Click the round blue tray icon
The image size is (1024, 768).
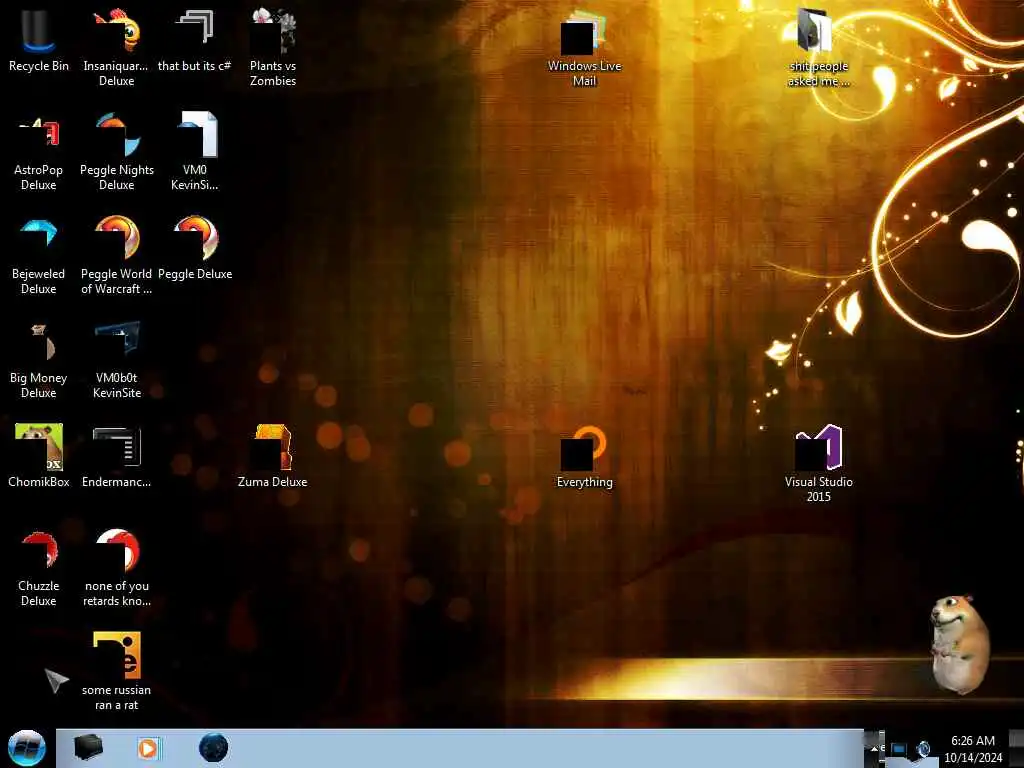[x=923, y=749]
